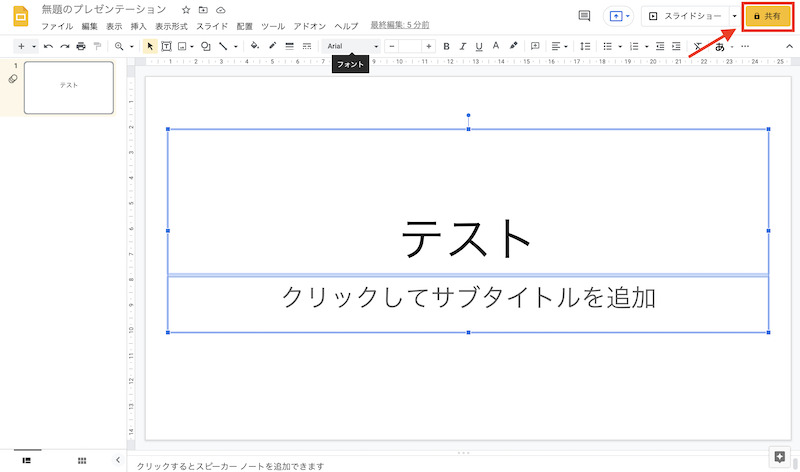Viewport: 800px width, 472px height.
Task: Select the line tool icon
Action: tap(223, 46)
